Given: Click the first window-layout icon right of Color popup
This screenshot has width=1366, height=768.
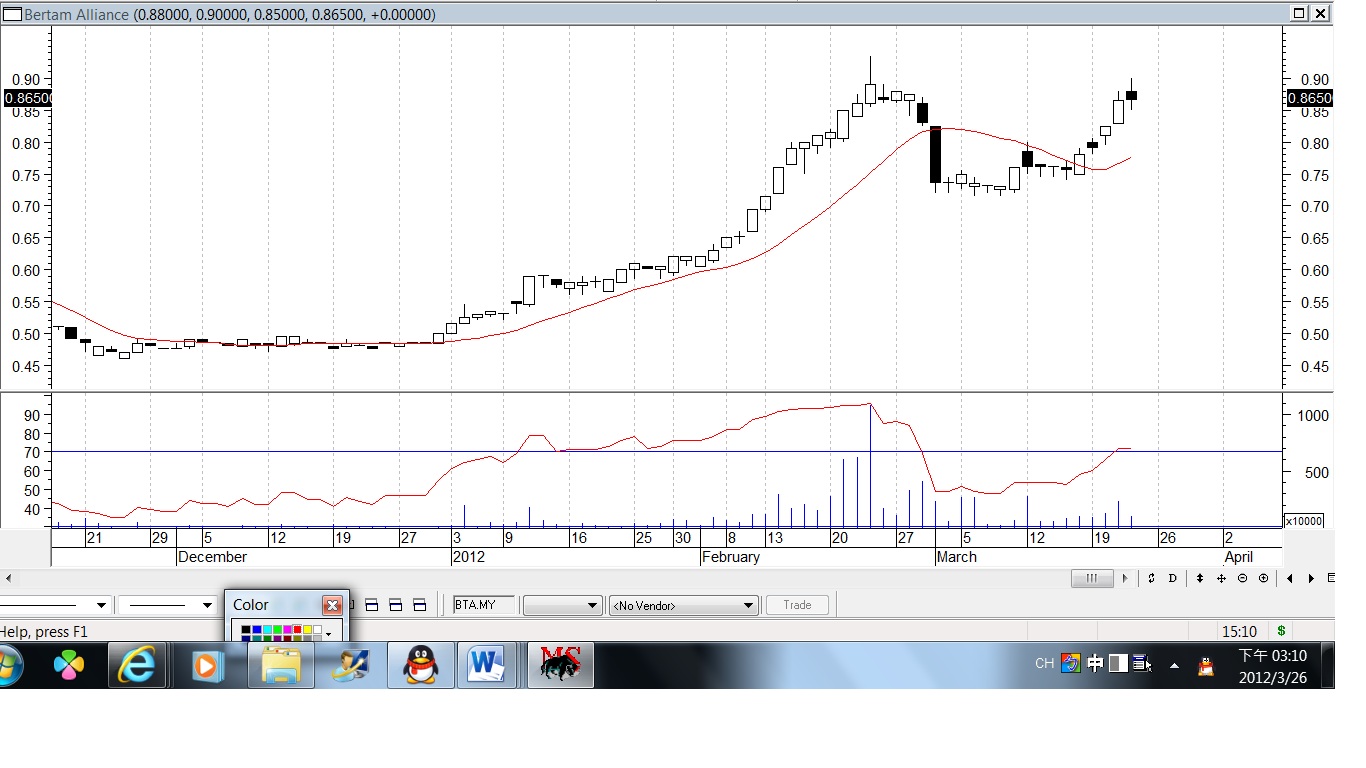Looking at the screenshot, I should coord(371,605).
